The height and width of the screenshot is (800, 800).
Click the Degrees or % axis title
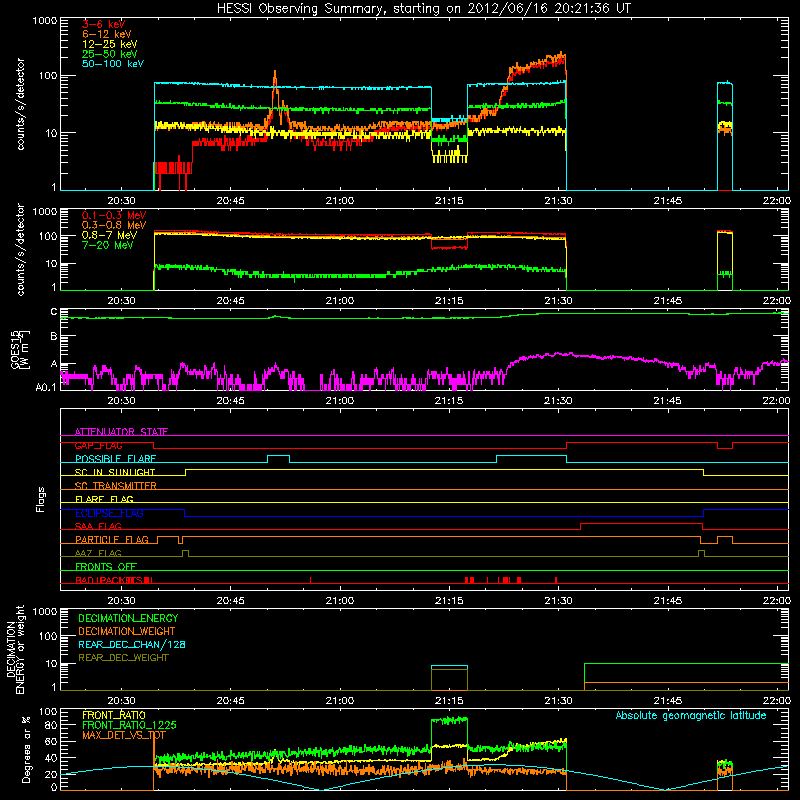(26, 749)
